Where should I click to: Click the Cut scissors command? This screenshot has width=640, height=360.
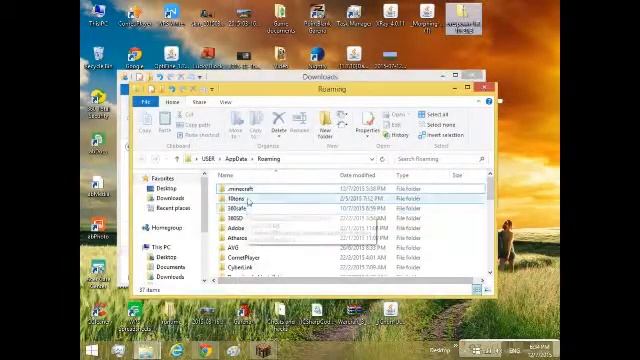(x=185, y=115)
